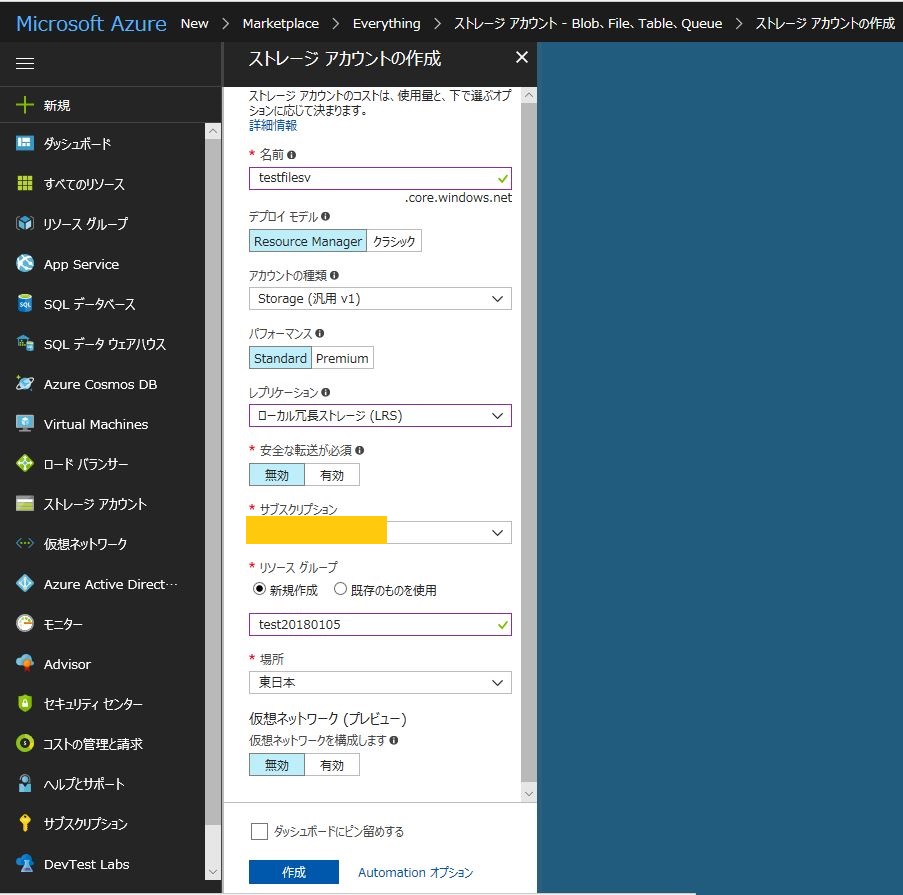Open the hamburger menu icon
903x895 pixels.
tap(25, 63)
